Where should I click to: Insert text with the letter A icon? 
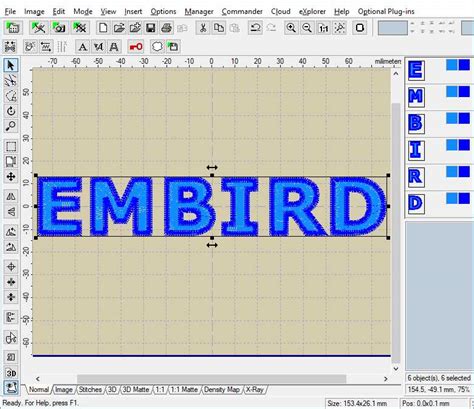pos(82,47)
